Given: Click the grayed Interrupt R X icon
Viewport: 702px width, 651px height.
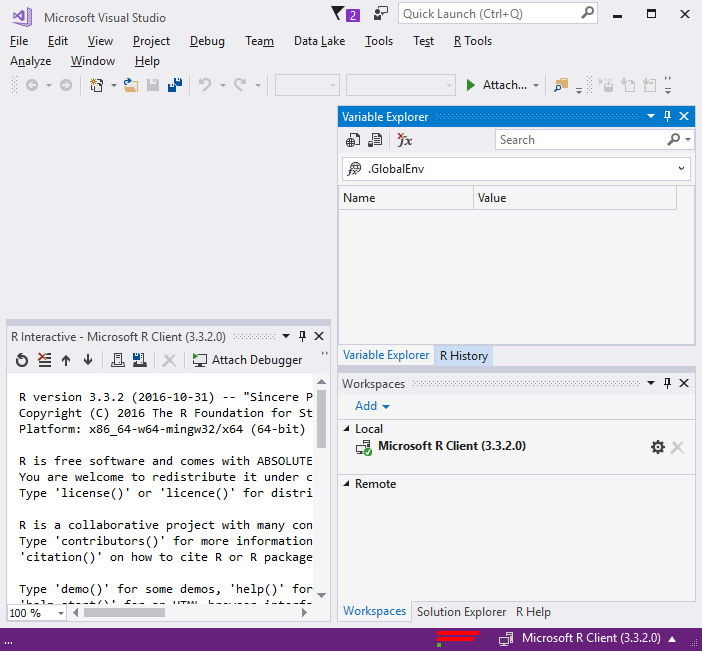Looking at the screenshot, I should coord(169,360).
